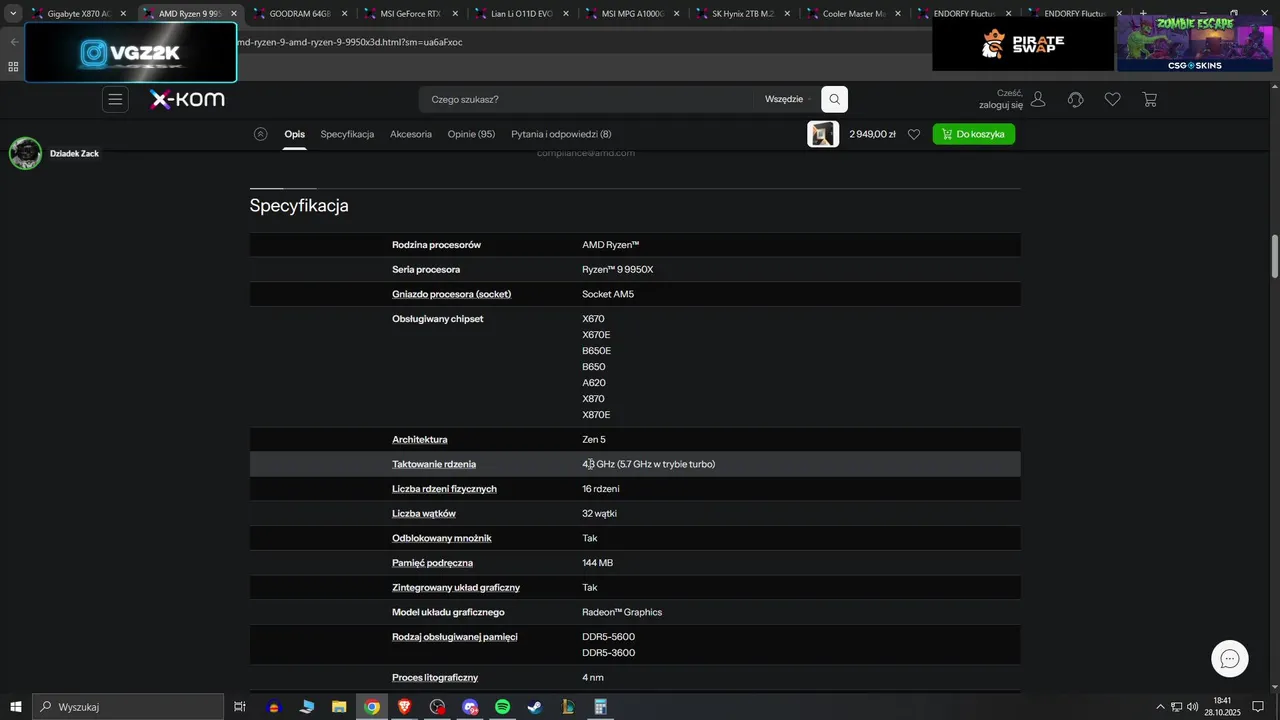Open the shopping cart icon
This screenshot has height=720, width=1280.
click(x=1149, y=99)
